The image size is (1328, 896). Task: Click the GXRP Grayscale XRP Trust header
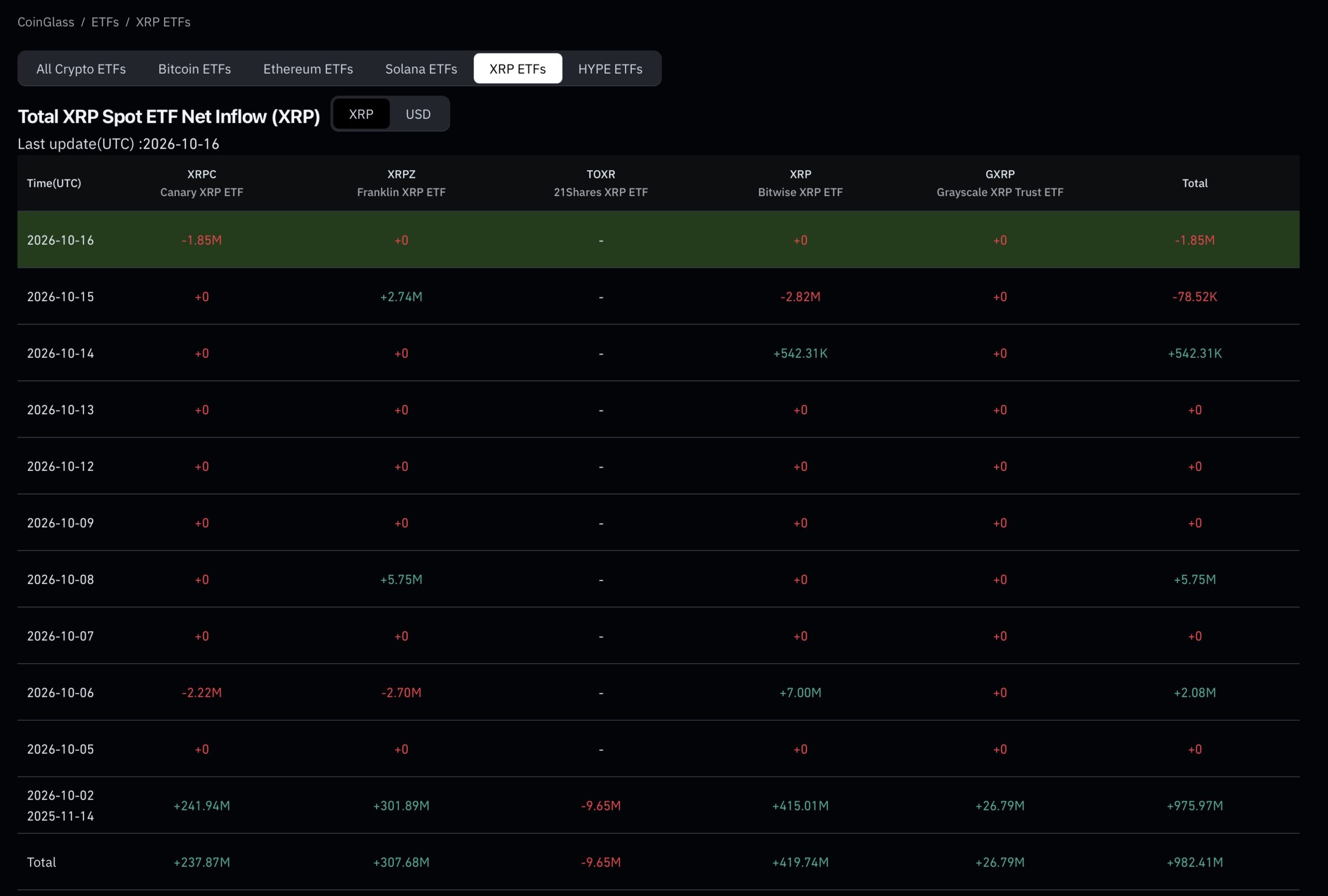click(x=1000, y=183)
